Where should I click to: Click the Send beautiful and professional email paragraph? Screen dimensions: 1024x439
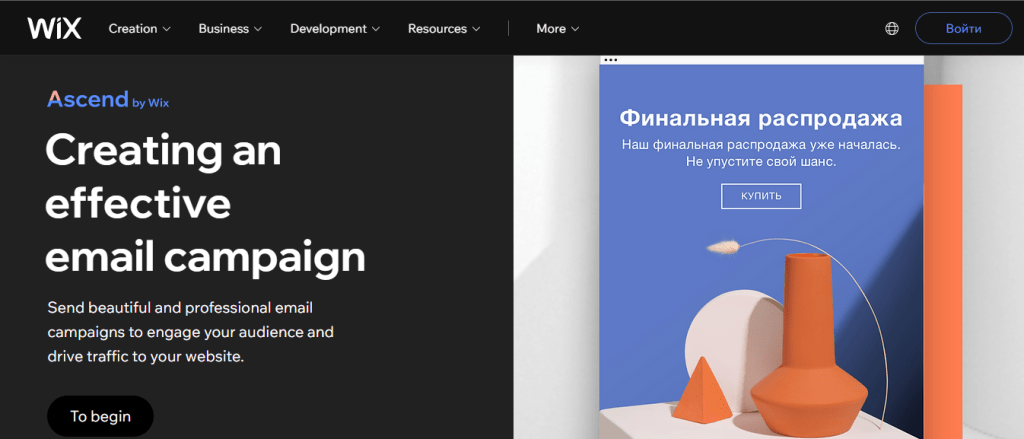coord(191,332)
